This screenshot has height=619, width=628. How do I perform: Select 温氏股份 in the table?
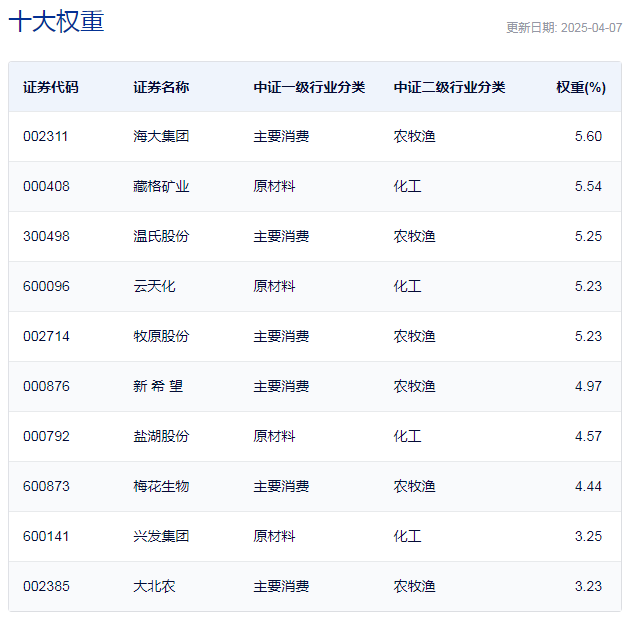(x=161, y=236)
